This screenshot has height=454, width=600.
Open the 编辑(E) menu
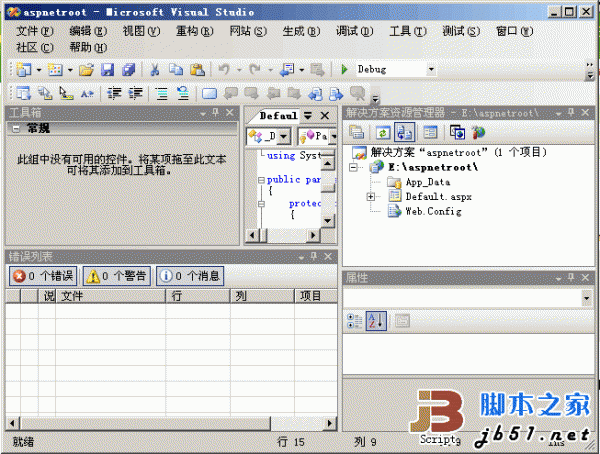[x=88, y=31]
